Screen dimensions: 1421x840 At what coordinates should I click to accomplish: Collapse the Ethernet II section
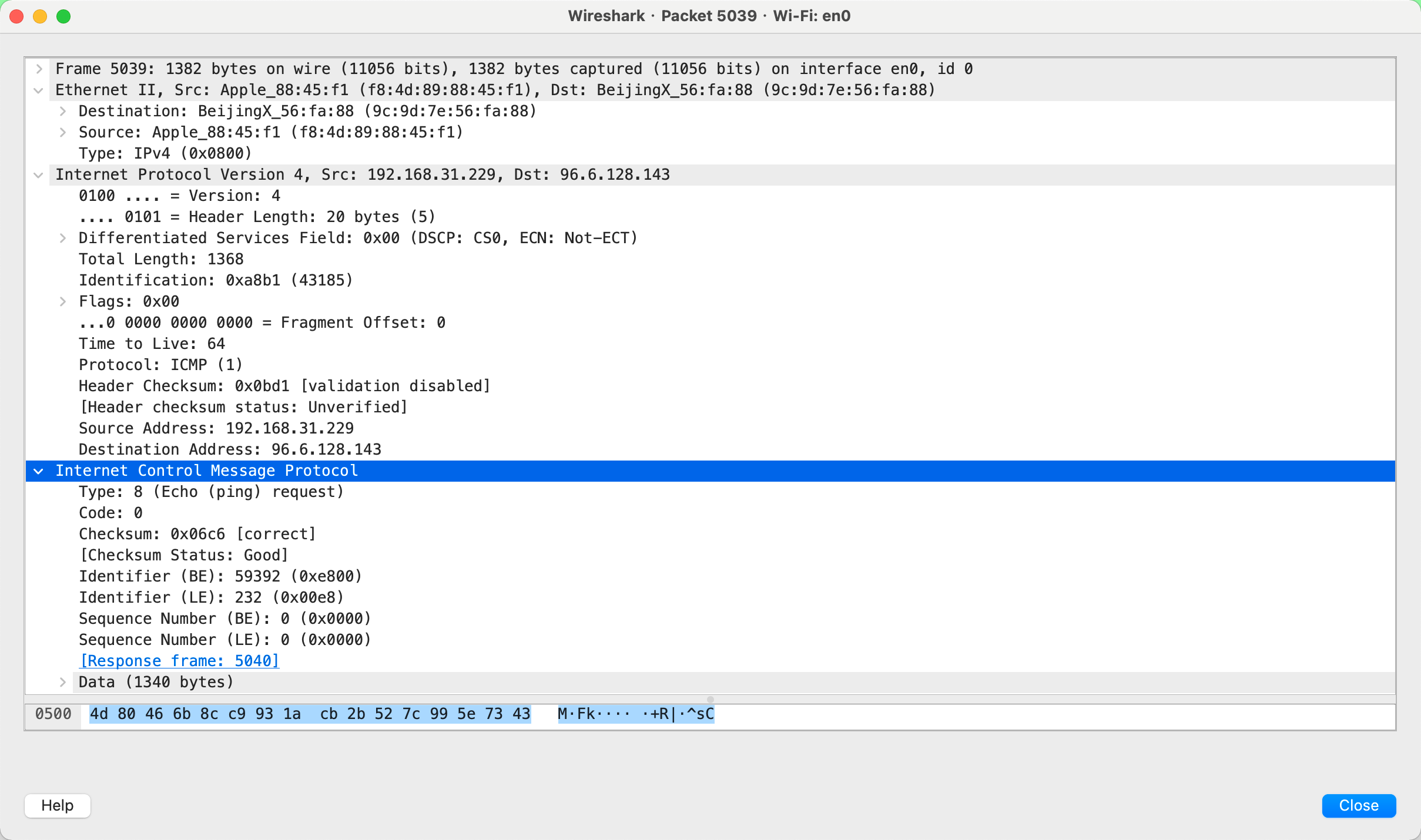[x=39, y=90]
